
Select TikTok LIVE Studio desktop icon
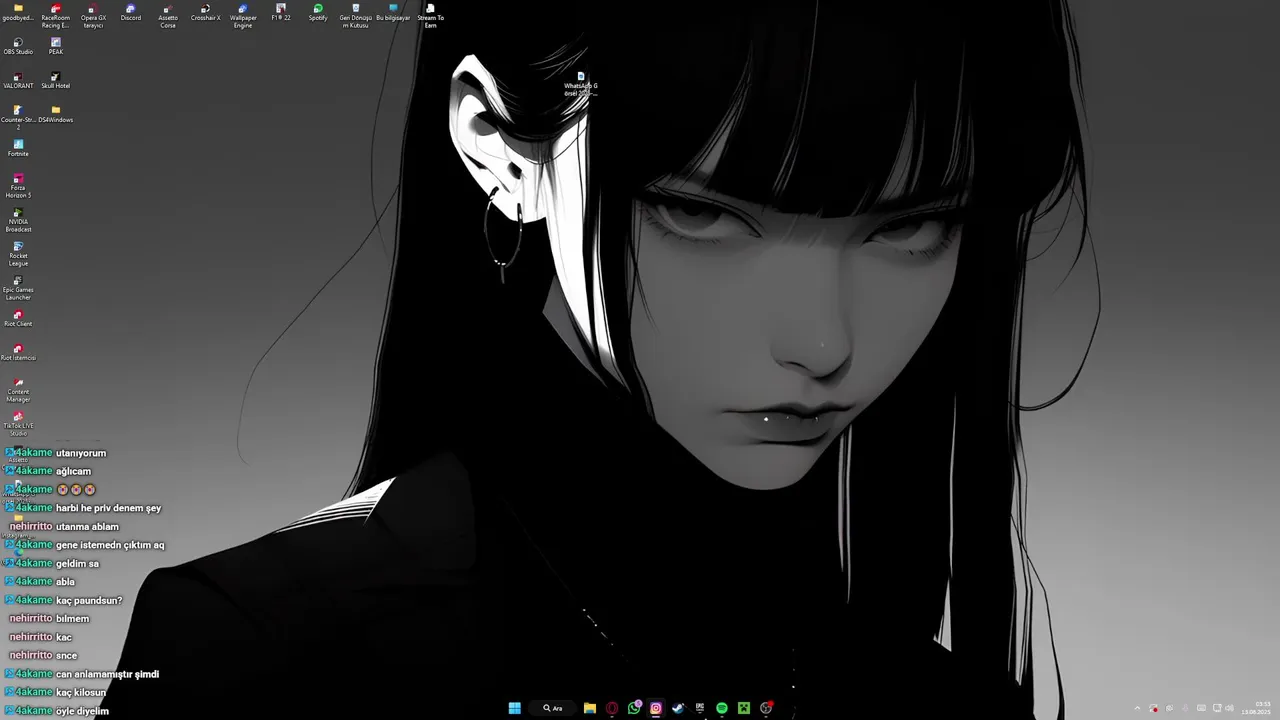18,424
